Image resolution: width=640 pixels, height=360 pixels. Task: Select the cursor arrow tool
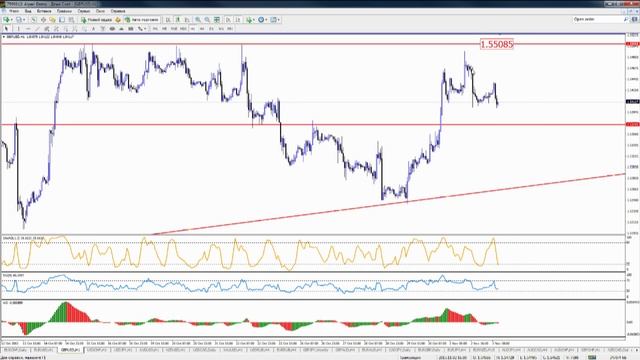click(6, 29)
